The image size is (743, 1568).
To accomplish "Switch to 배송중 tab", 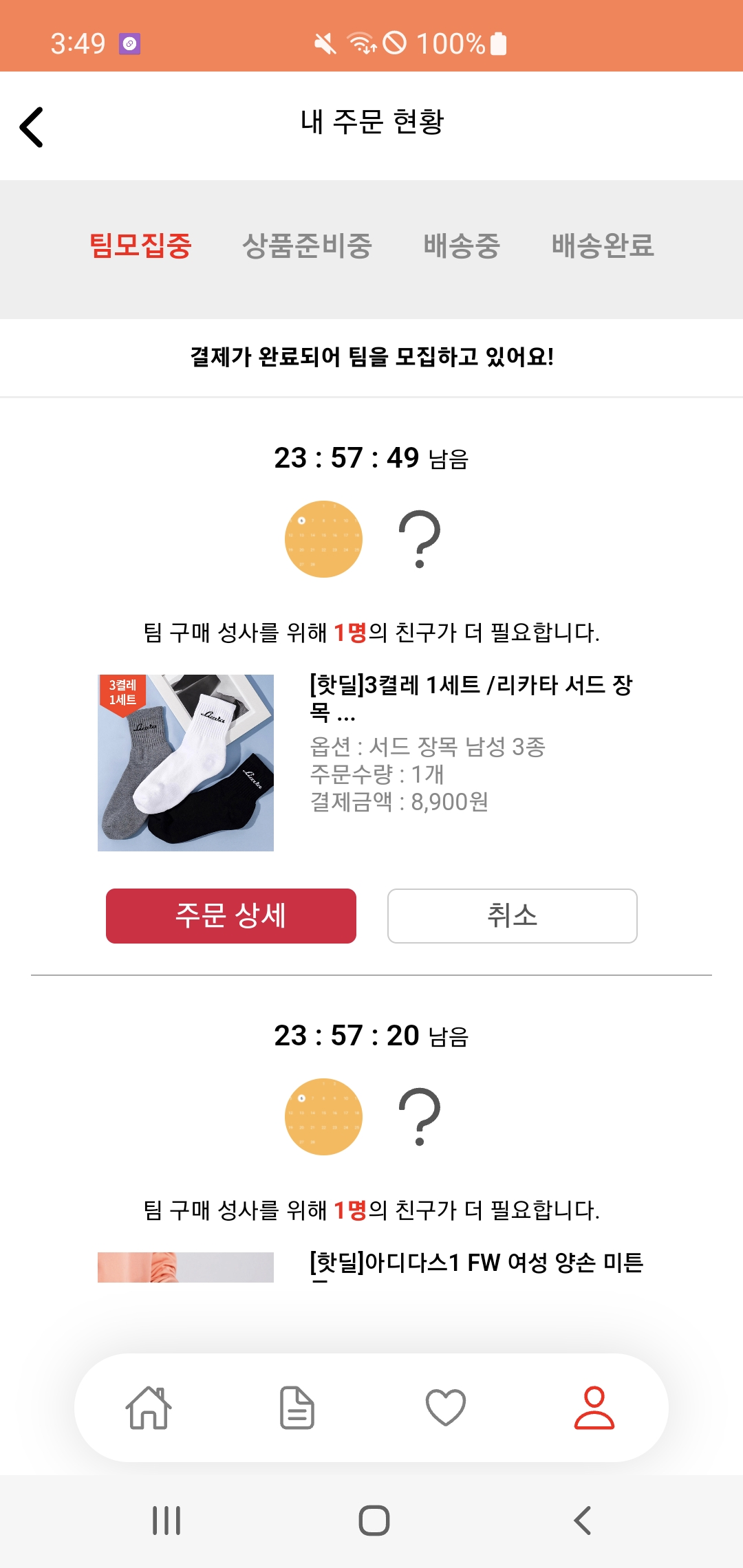I will (462, 246).
